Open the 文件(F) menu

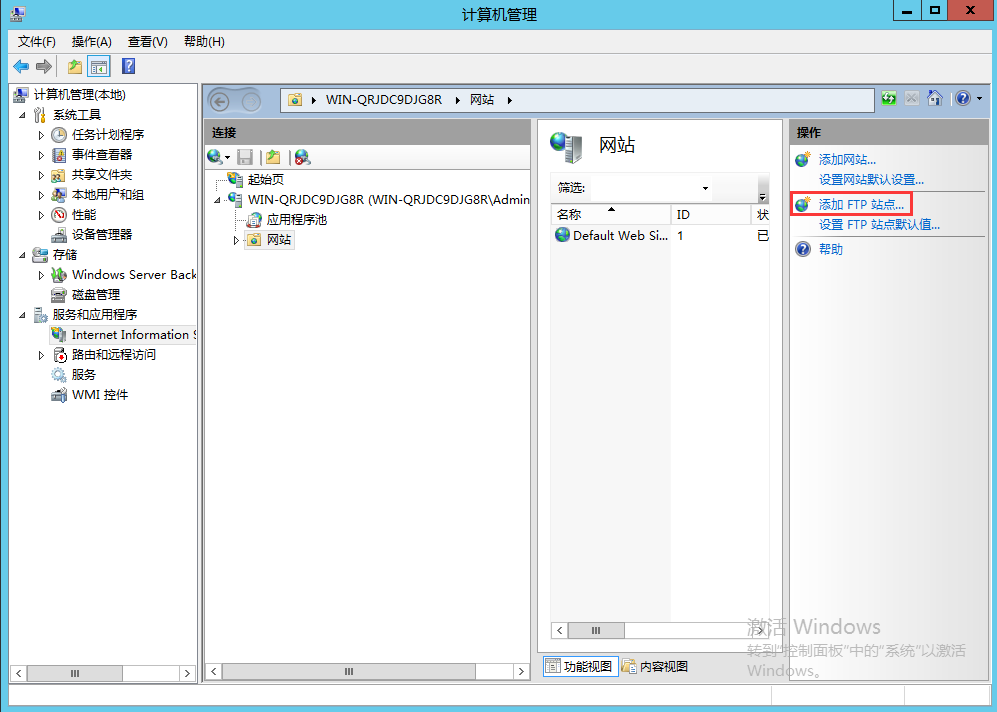(37, 42)
